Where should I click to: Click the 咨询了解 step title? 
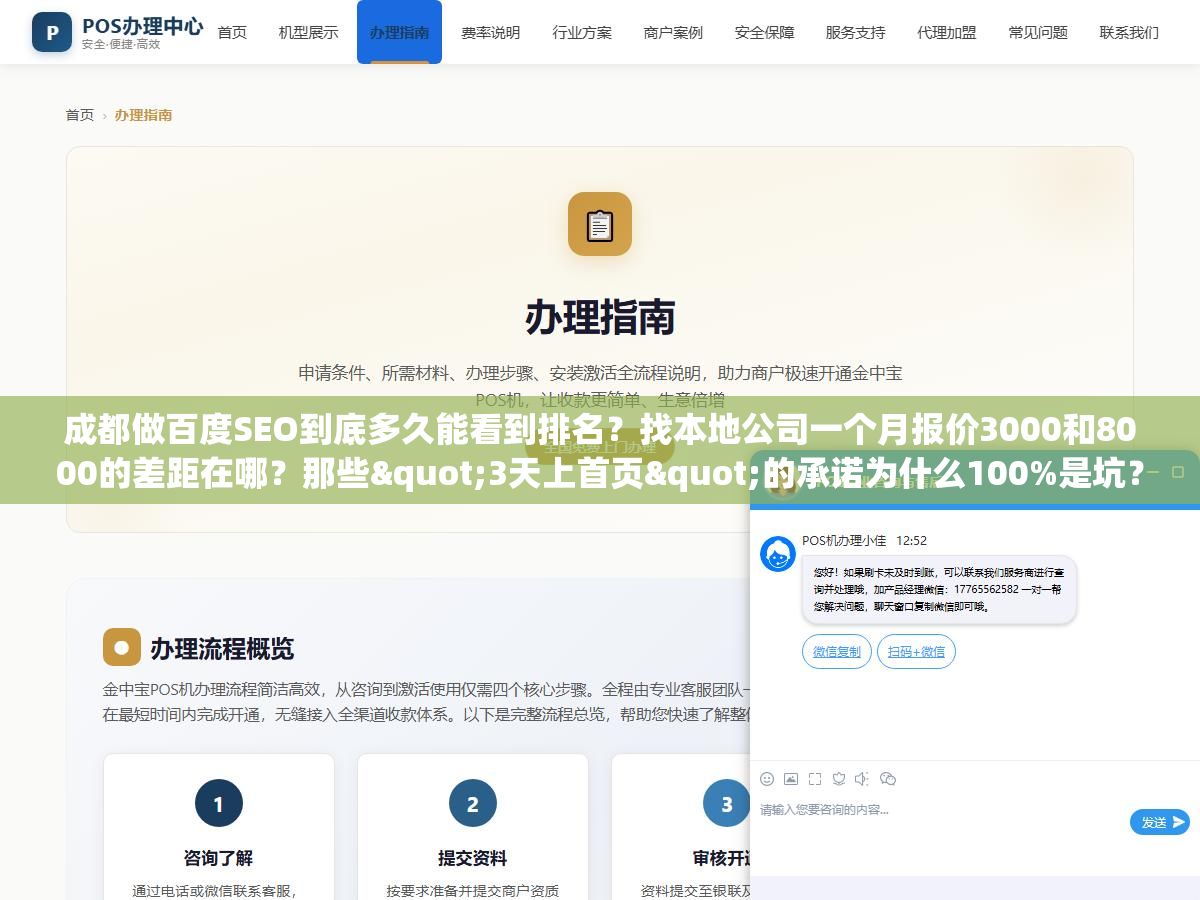coord(219,858)
